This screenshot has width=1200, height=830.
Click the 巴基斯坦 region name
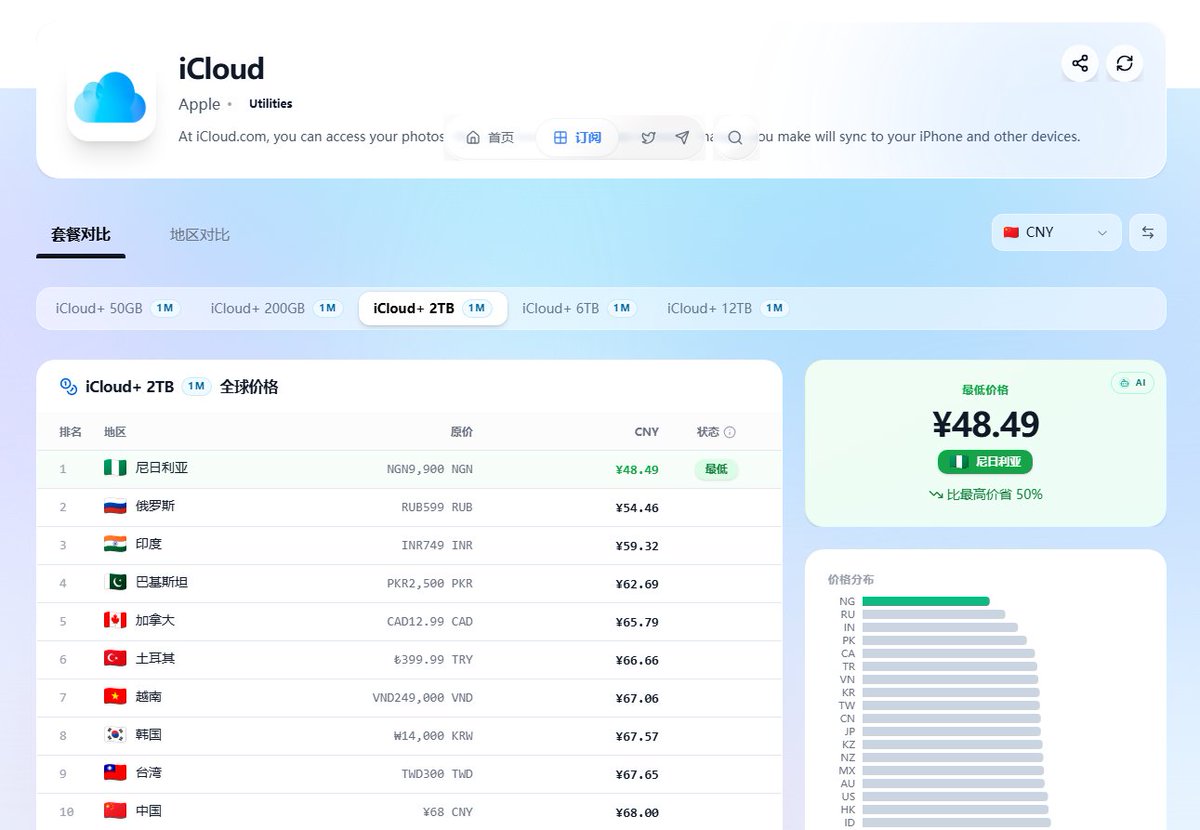coord(162,582)
